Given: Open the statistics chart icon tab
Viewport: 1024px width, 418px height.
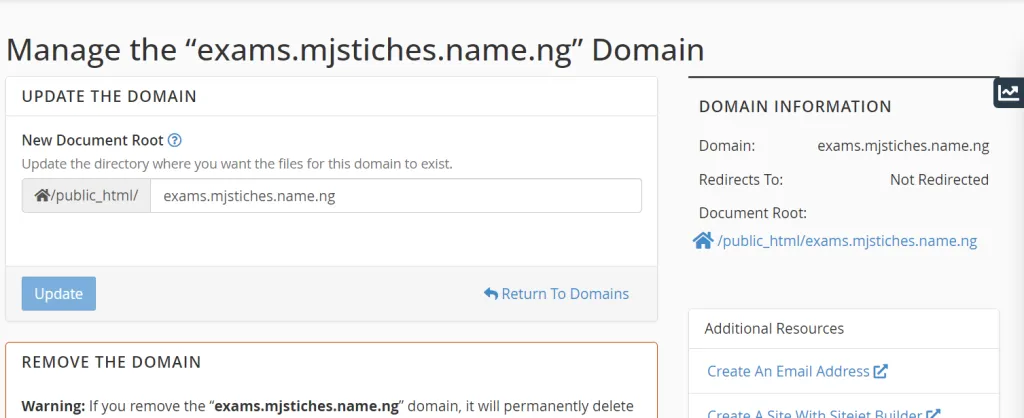Looking at the screenshot, I should click(x=1009, y=93).
